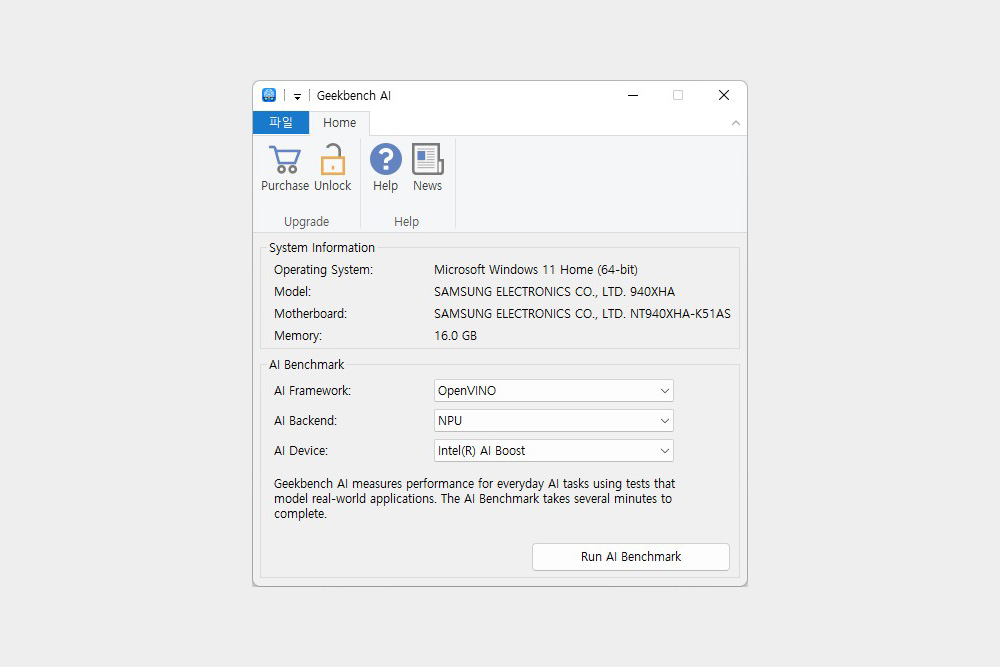This screenshot has height=667, width=1000.
Task: Close the Geekbench AI window
Action: point(723,96)
